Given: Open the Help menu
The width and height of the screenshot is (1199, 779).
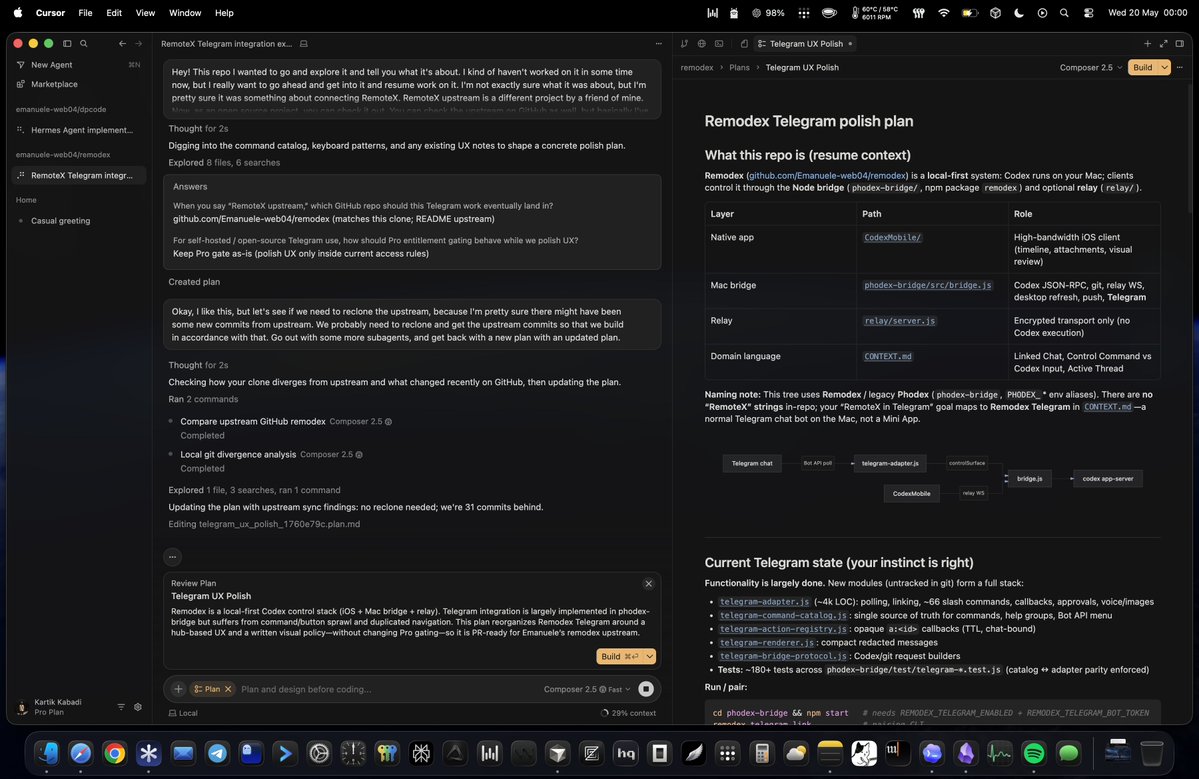Looking at the screenshot, I should tap(224, 13).
